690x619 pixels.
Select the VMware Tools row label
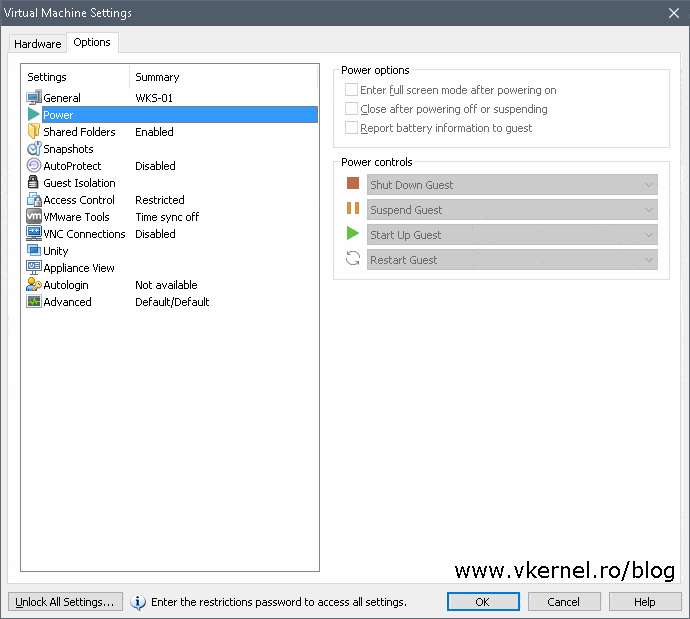[76, 217]
